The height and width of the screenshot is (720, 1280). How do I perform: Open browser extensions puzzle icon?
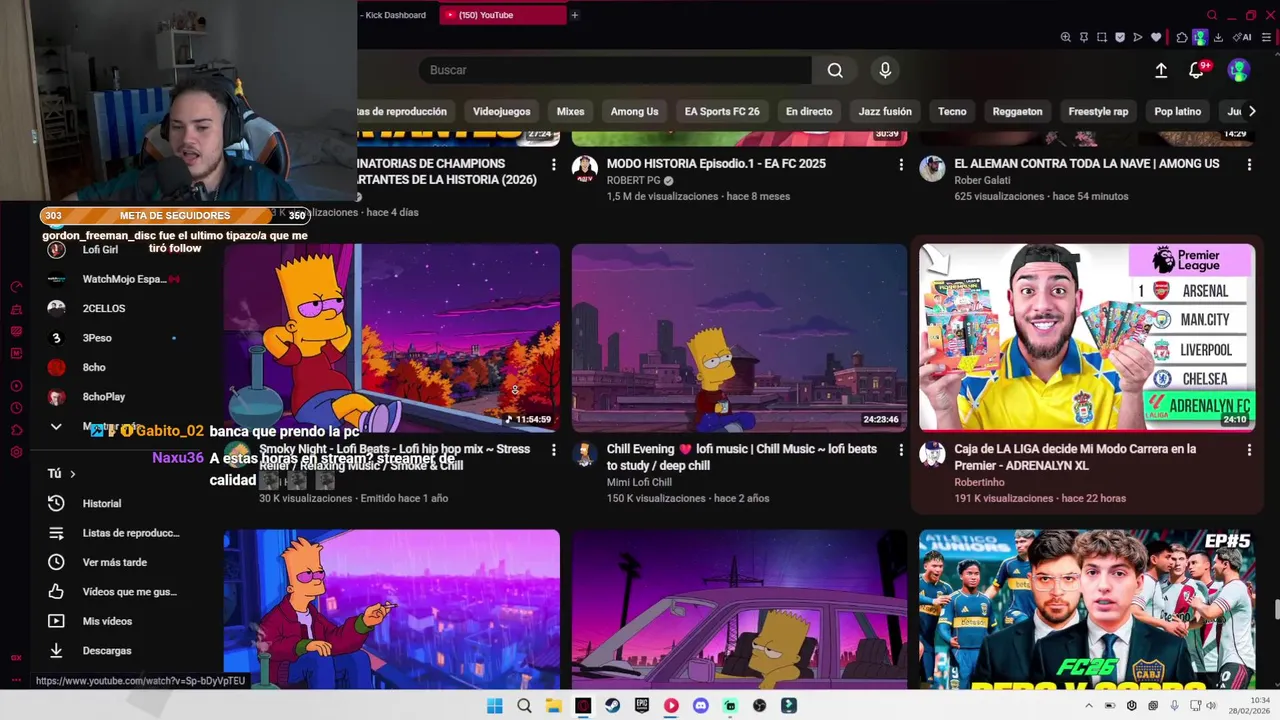pos(1182,37)
